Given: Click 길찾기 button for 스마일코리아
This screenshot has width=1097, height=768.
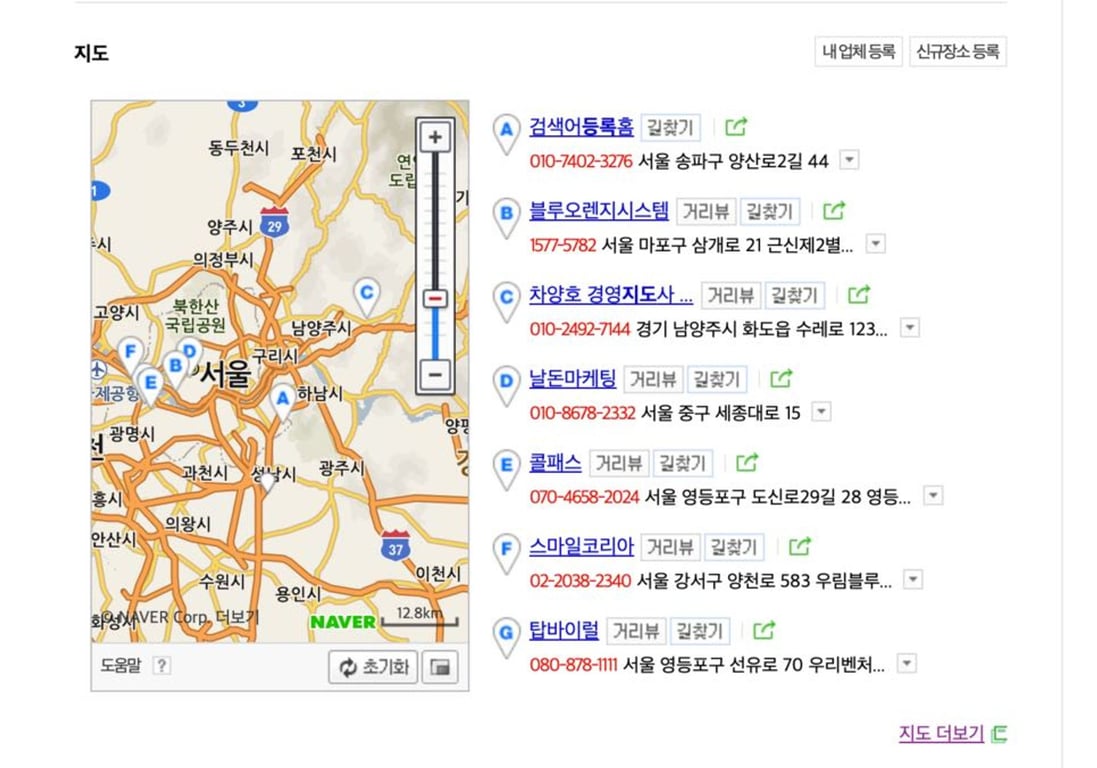Looking at the screenshot, I should click(x=734, y=547).
